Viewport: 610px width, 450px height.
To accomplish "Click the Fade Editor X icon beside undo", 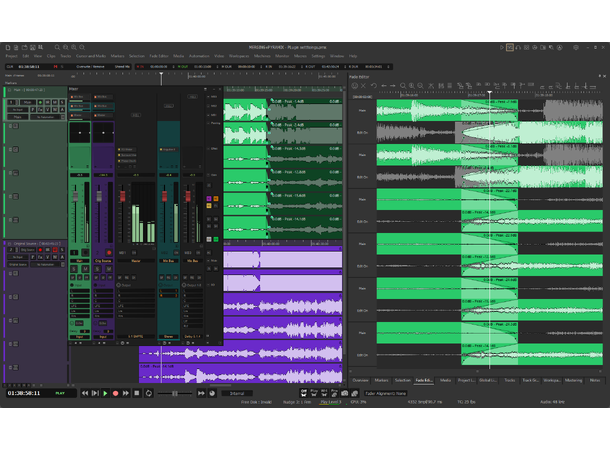I will 363,86.
